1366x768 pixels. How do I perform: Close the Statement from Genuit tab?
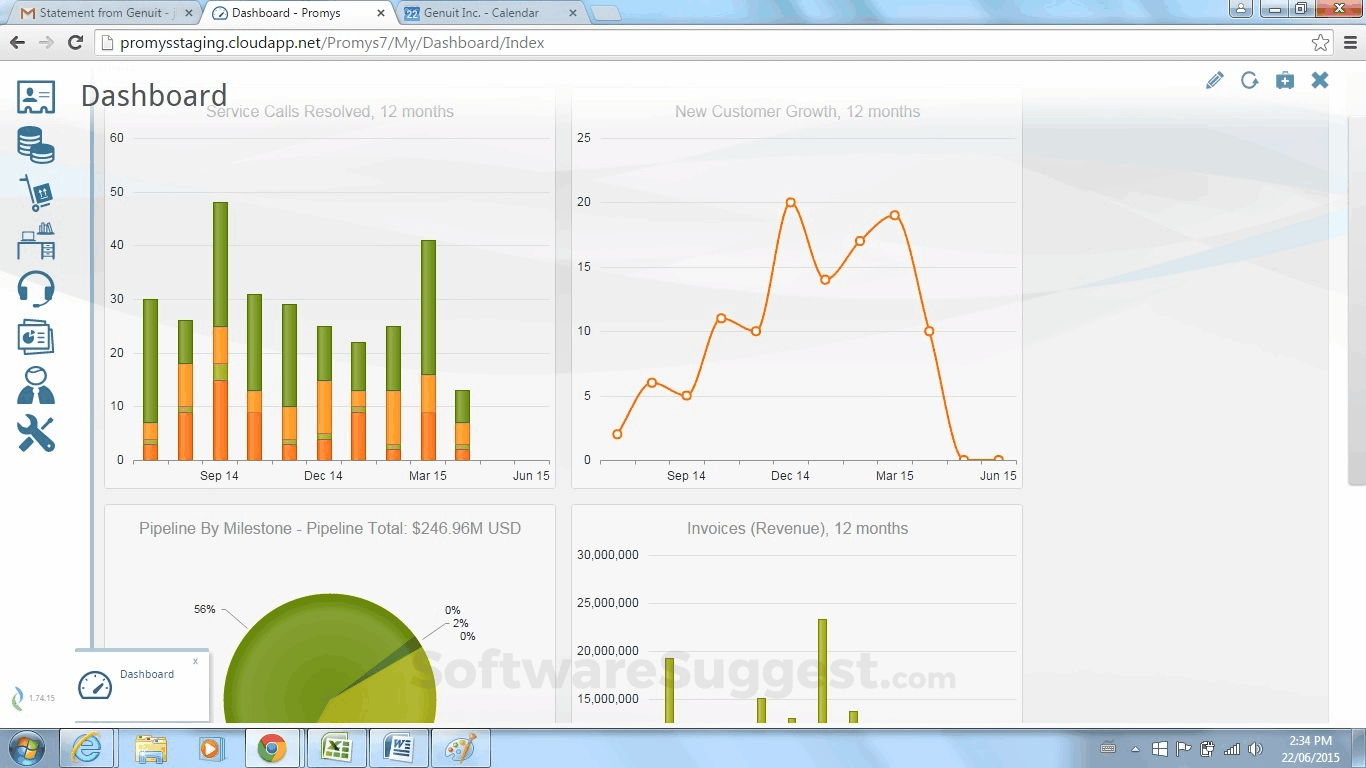[188, 13]
